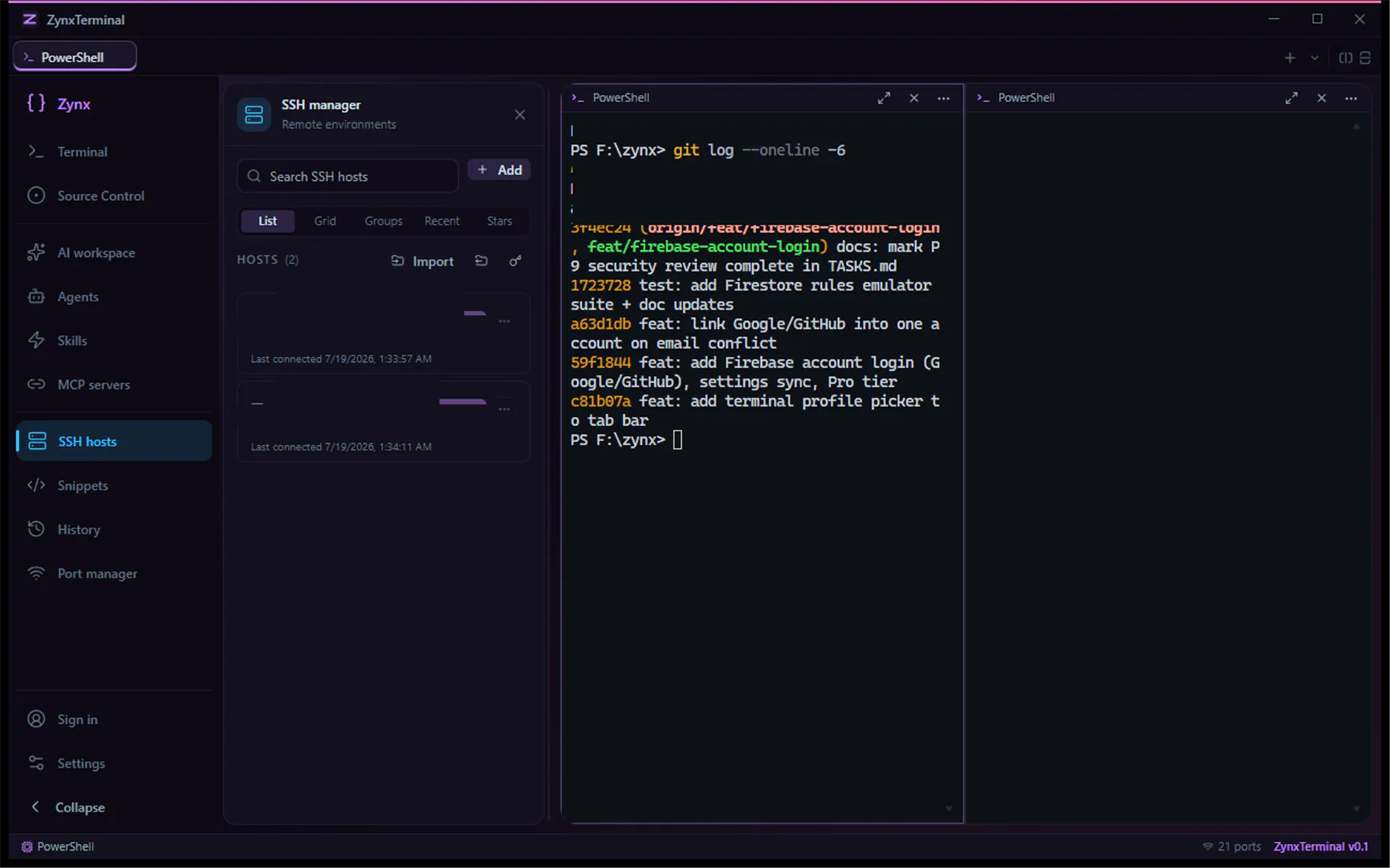Click the export hosts icon beside Import

pyautogui.click(x=481, y=261)
